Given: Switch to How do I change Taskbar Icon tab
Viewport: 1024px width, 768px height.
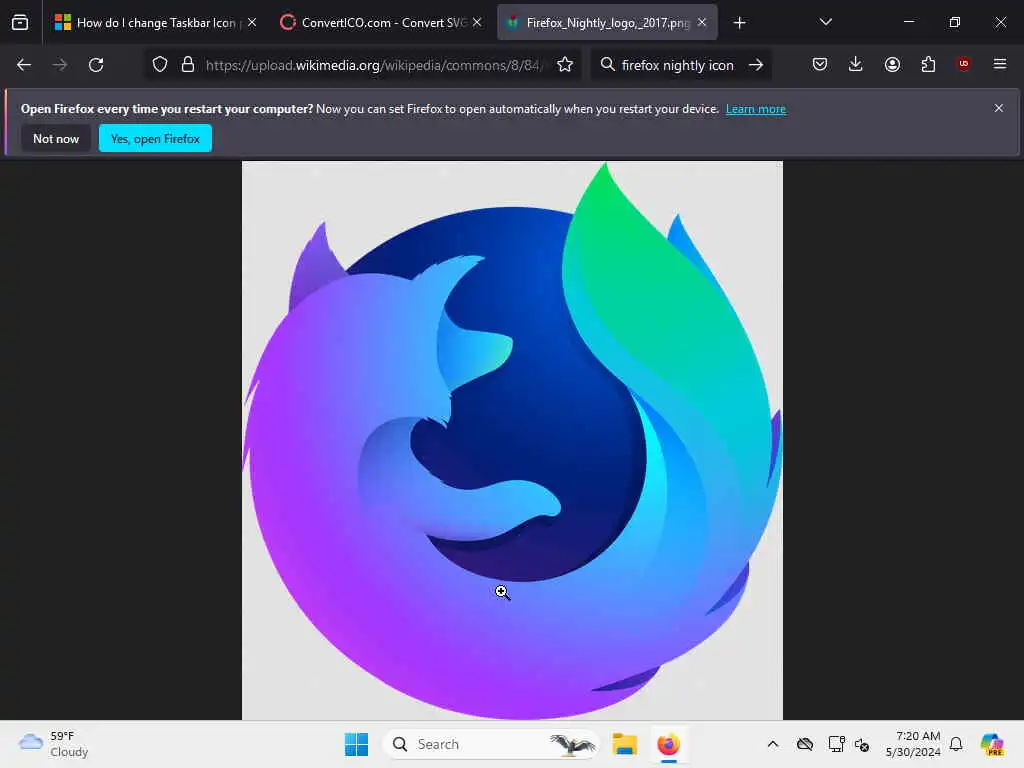Looking at the screenshot, I should [x=155, y=22].
